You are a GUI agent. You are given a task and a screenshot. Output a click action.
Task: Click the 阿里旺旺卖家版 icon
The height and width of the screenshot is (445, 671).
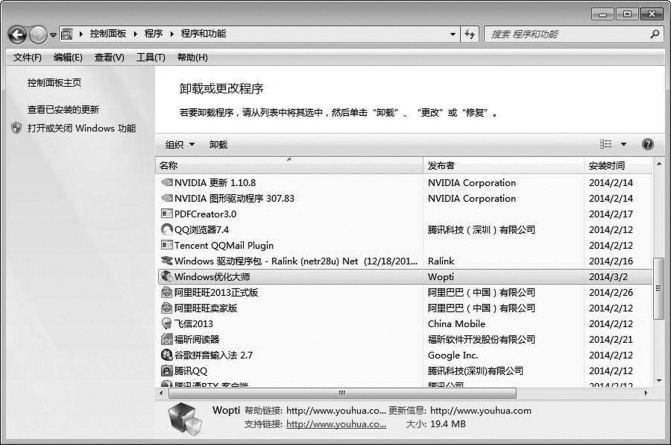pos(166,308)
